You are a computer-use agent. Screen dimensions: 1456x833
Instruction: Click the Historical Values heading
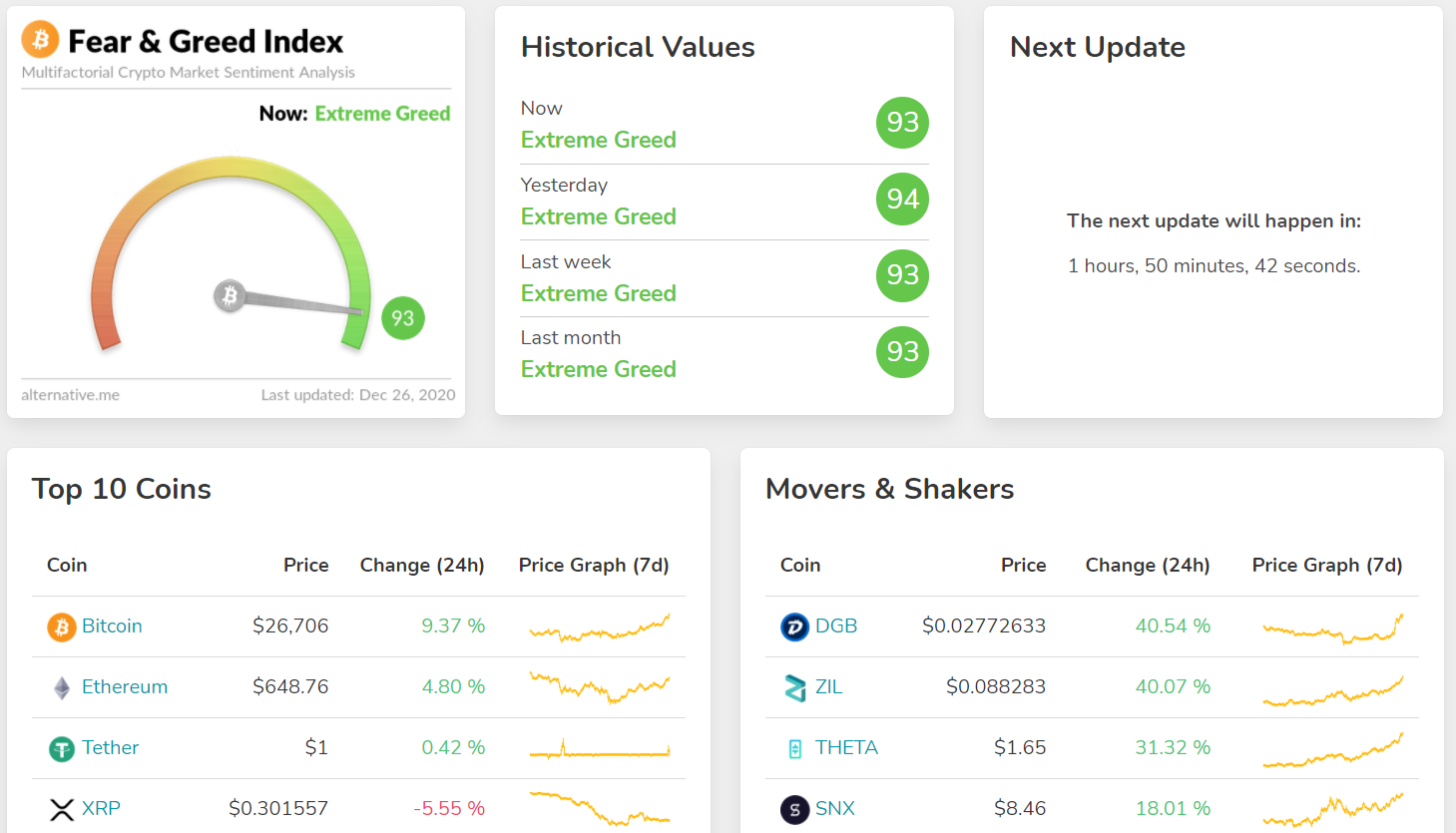638,47
